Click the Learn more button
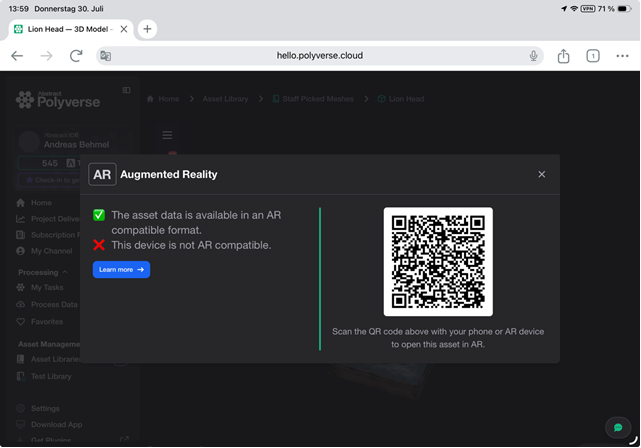 click(121, 270)
